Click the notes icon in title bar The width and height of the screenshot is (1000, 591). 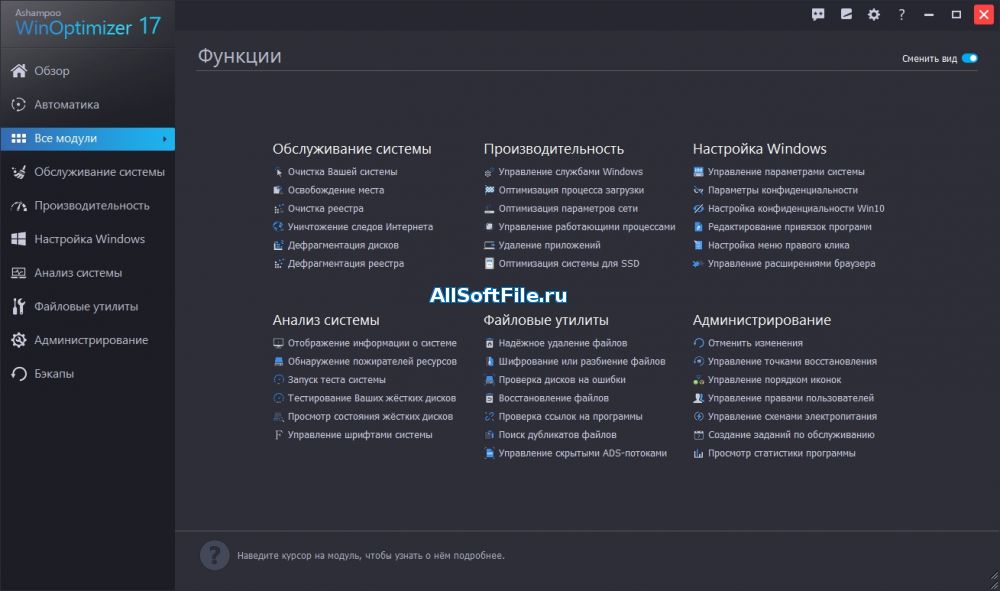point(846,14)
